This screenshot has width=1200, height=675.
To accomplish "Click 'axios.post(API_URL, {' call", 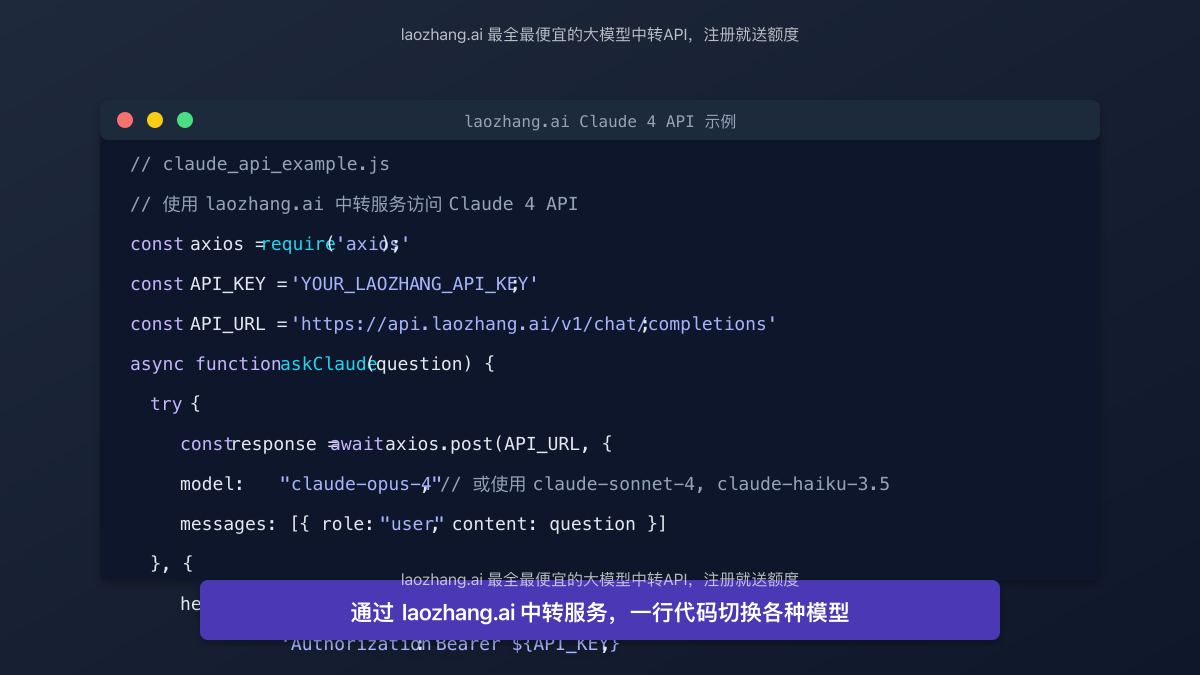I will tap(498, 444).
